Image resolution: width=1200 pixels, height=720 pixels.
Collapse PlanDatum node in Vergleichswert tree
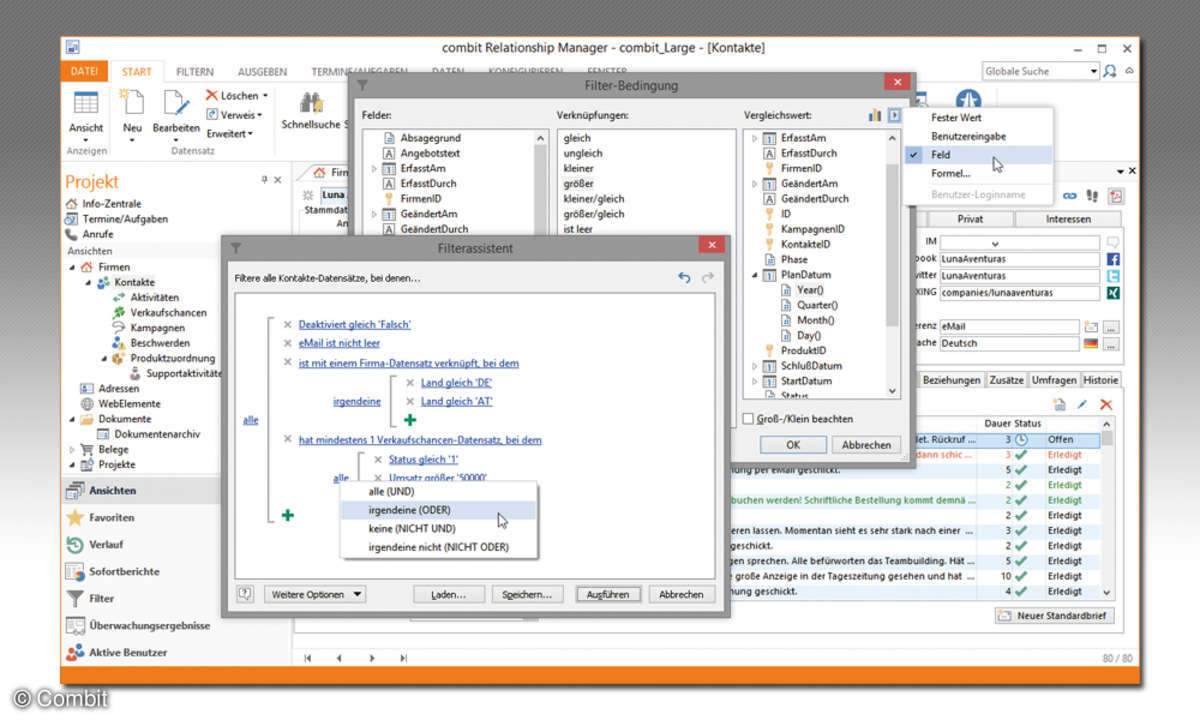[756, 275]
